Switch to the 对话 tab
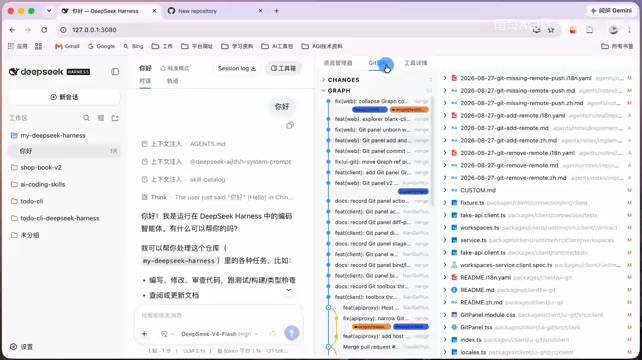642x360 pixels. pyautogui.click(x=145, y=81)
